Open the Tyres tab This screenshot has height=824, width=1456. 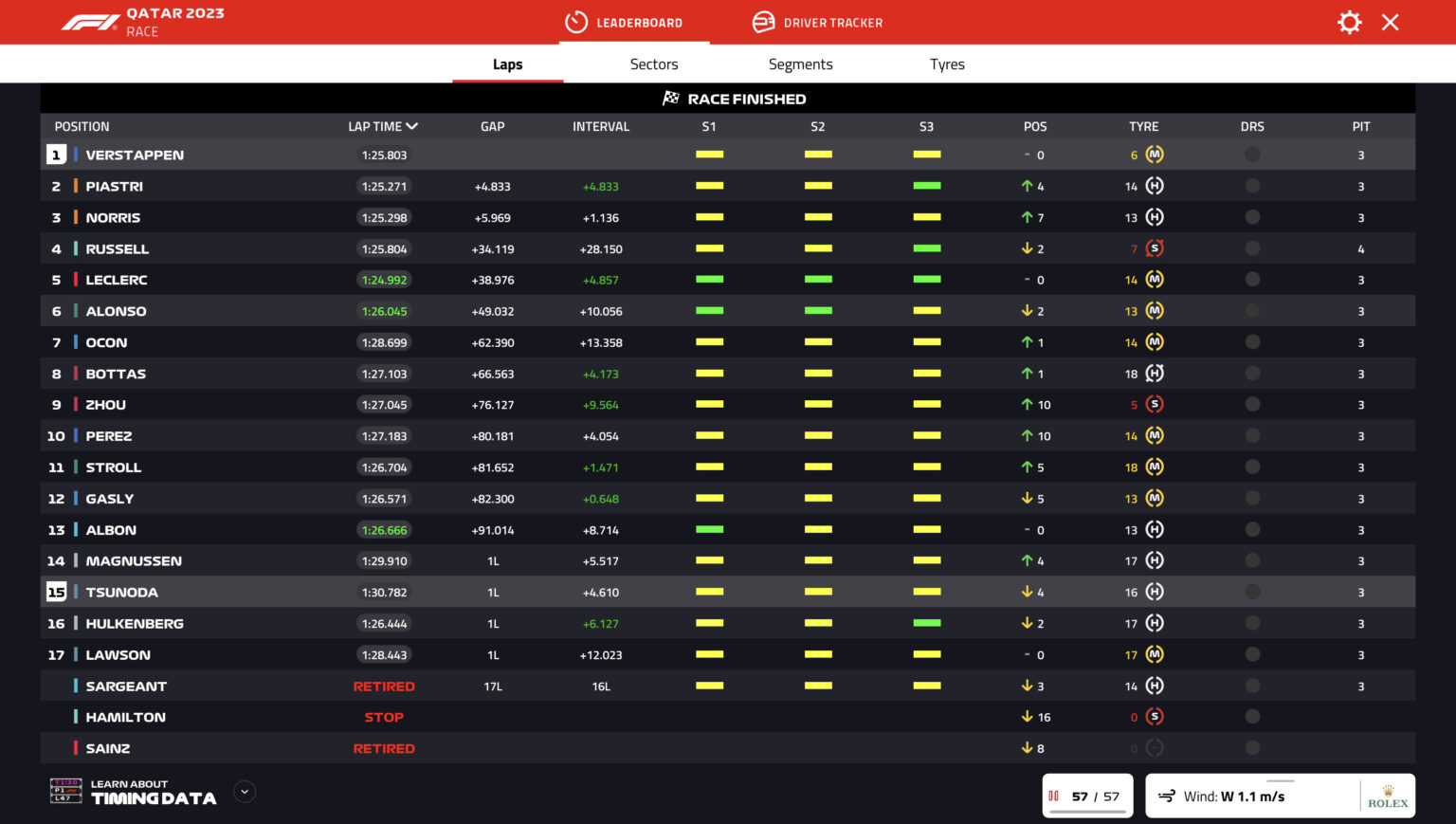pyautogui.click(x=947, y=64)
